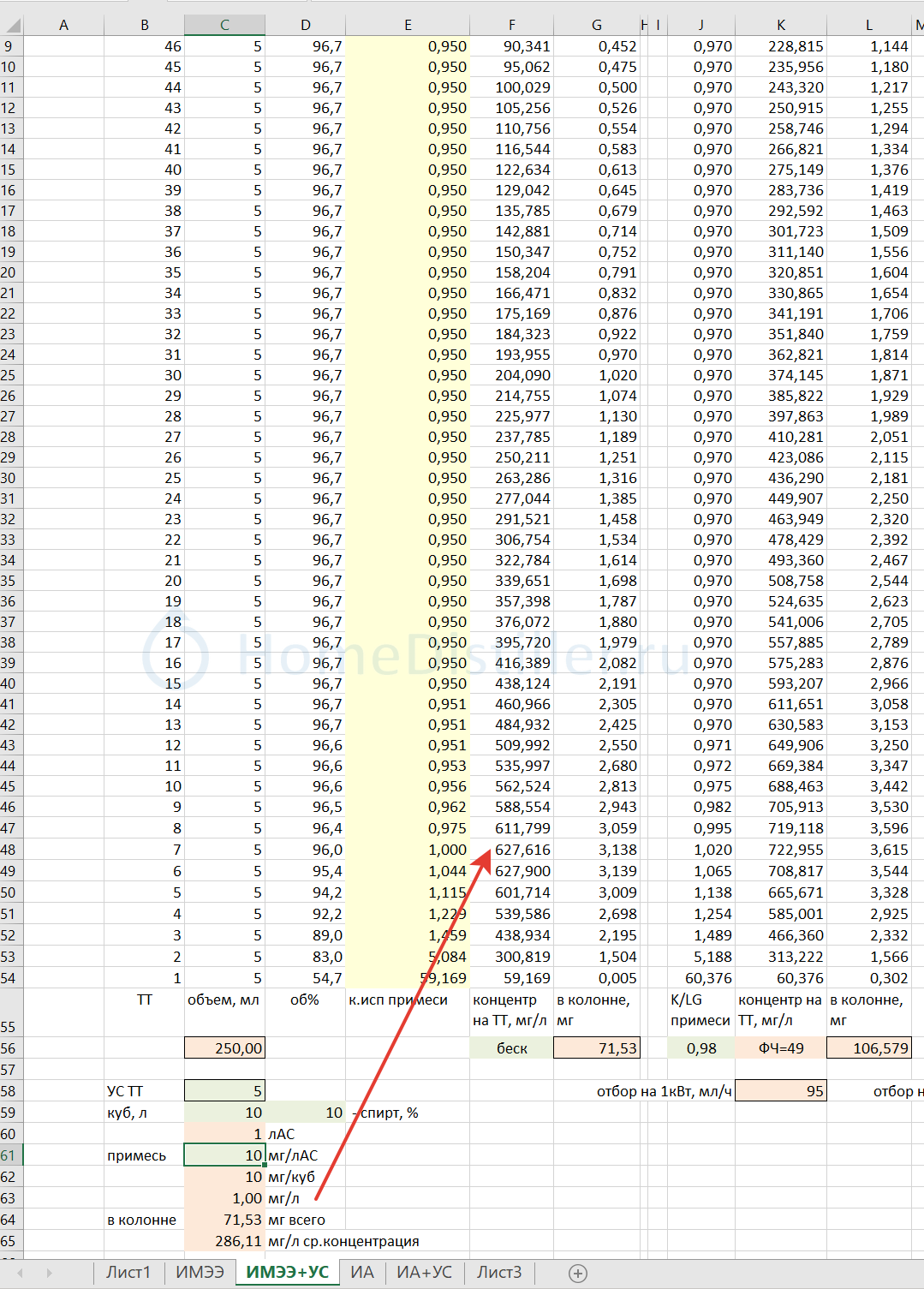Click cell 59,169 in column F
Image resolution: width=924 pixels, height=1289 pixels.
(x=511, y=978)
